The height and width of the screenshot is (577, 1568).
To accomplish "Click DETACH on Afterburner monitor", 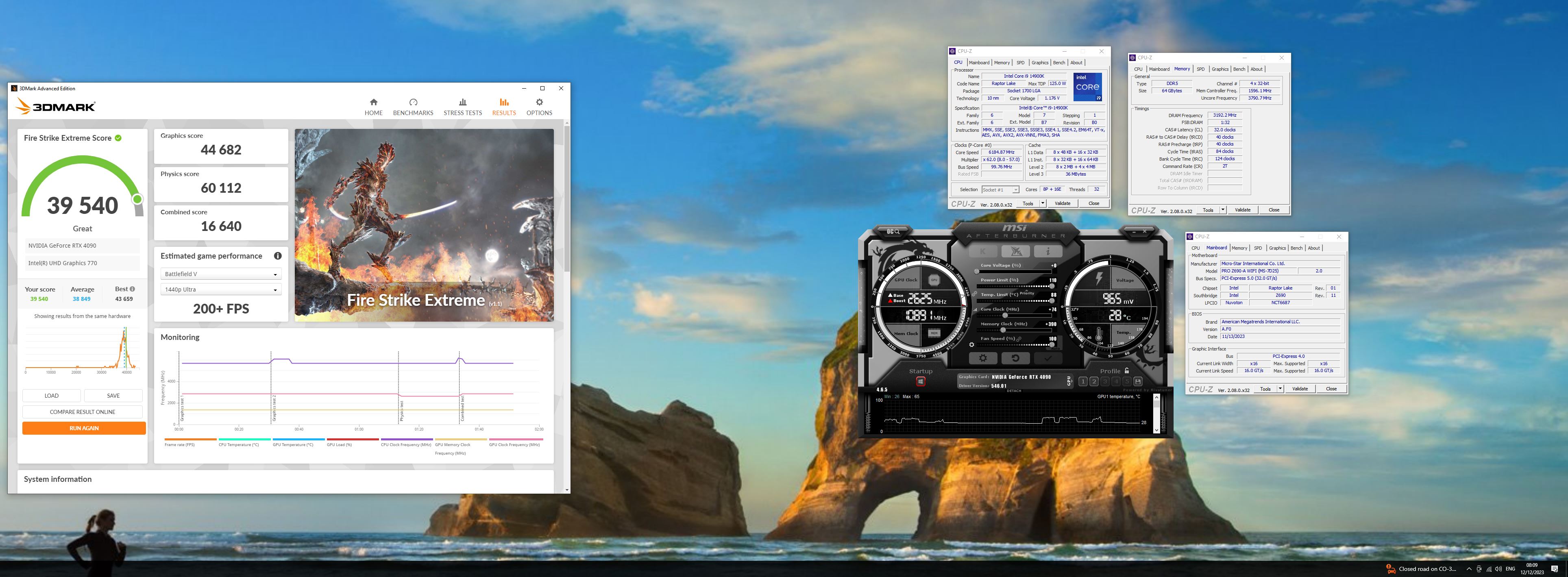I will (1014, 391).
